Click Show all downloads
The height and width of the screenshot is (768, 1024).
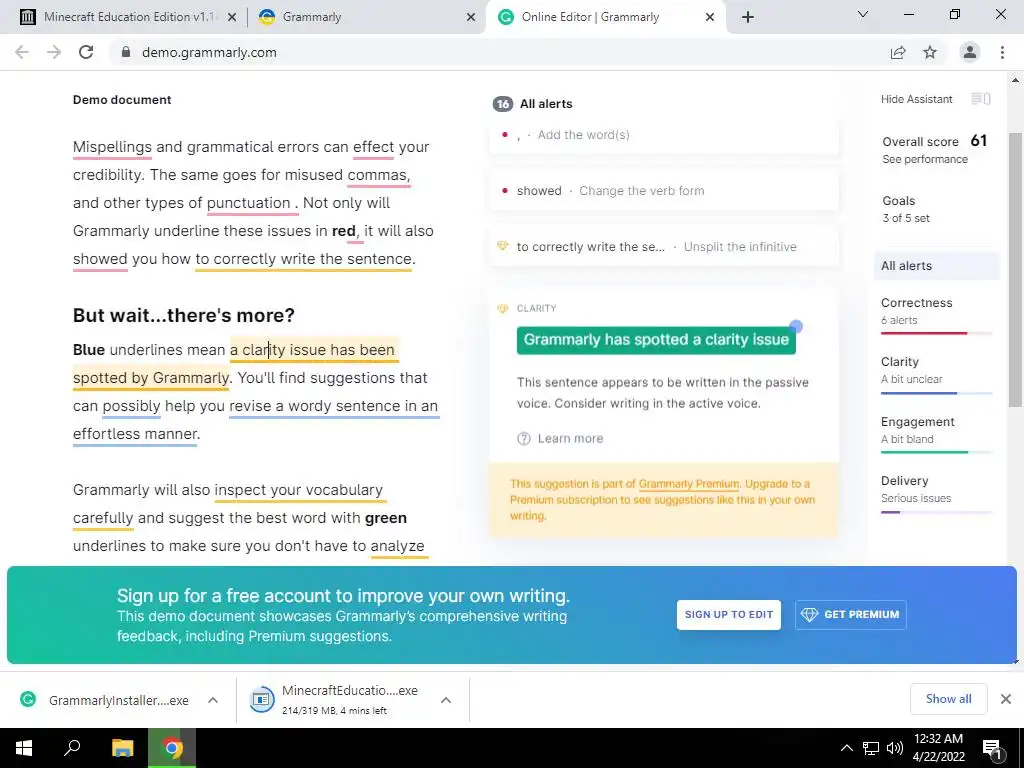coord(948,699)
